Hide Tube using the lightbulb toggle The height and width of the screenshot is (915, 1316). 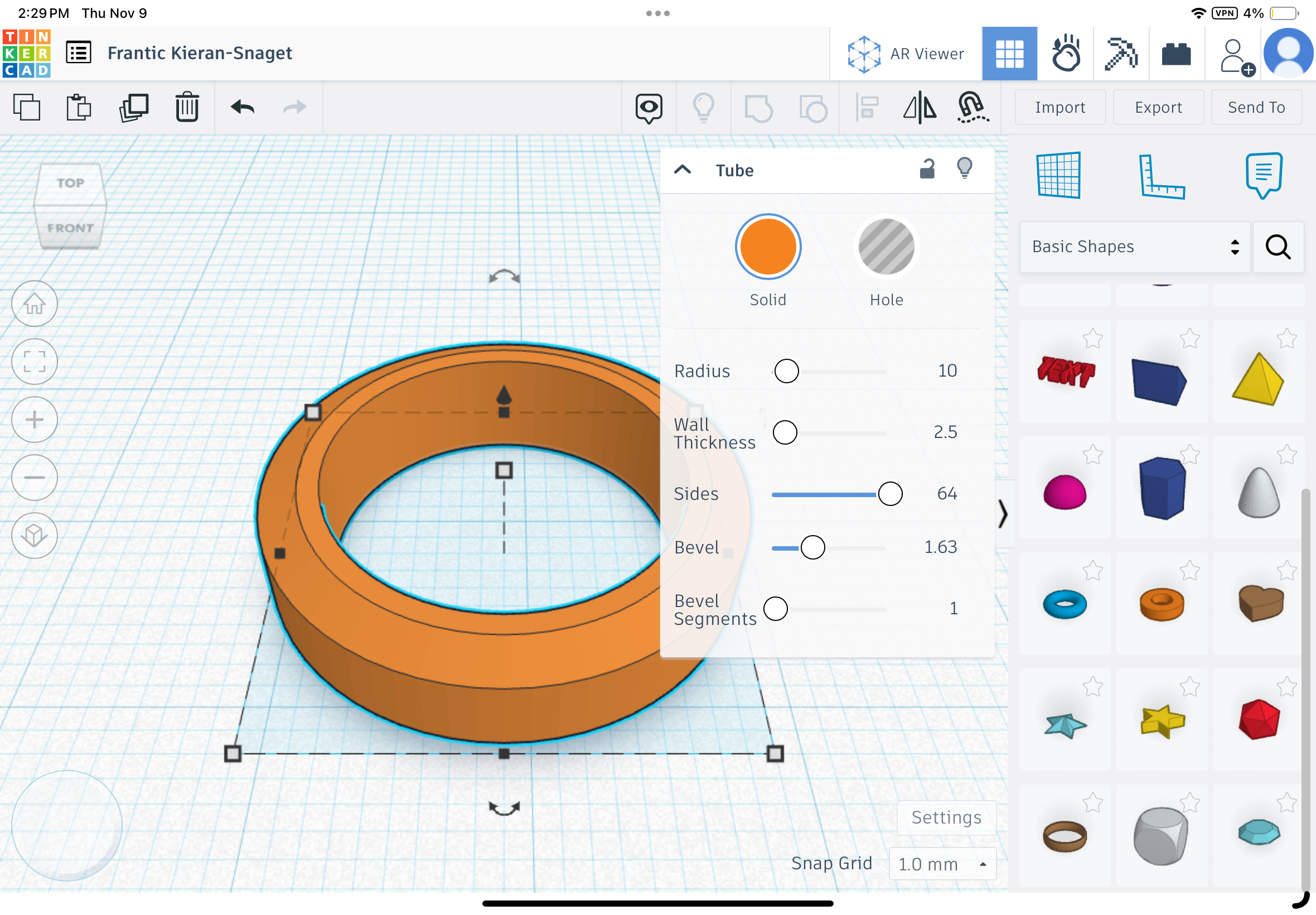tap(964, 169)
